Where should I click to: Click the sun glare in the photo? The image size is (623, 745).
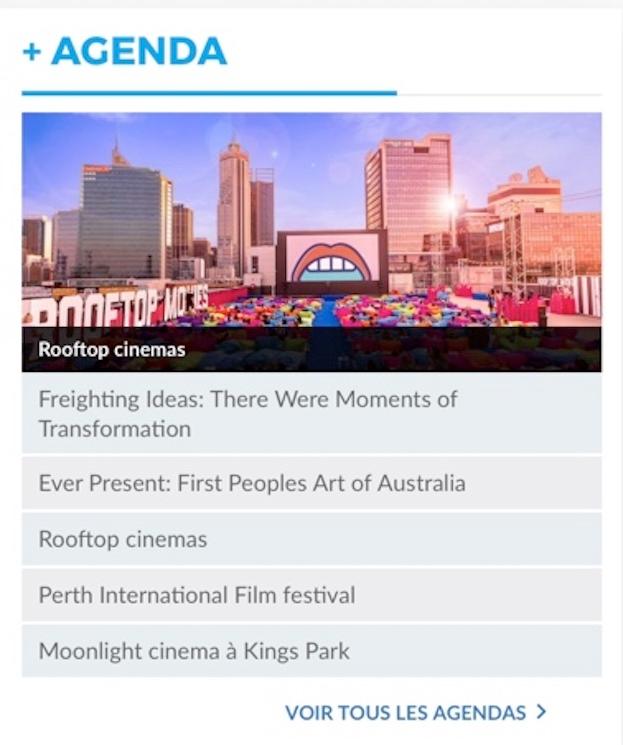(451, 205)
